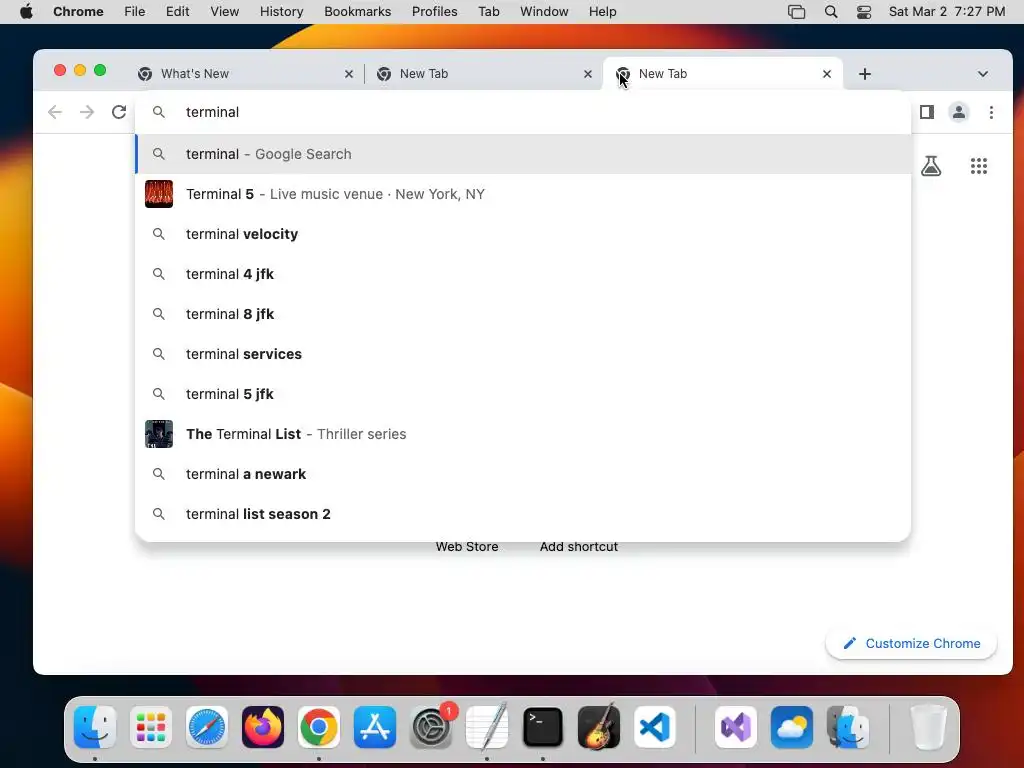Image resolution: width=1024 pixels, height=768 pixels.
Task: Open TextEdit from the Dock
Action: click(487, 727)
